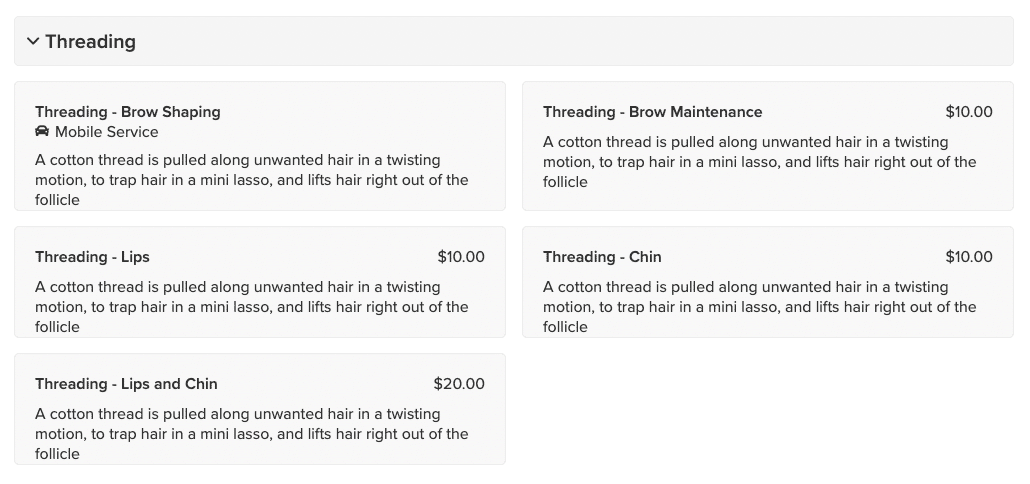Select the Threading - Lips service title
The height and width of the screenshot is (484, 1030).
93,257
